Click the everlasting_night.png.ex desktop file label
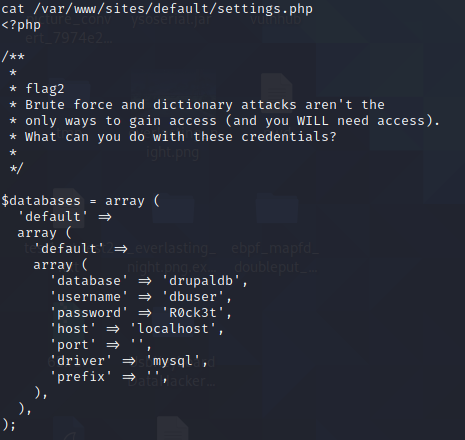 click(172, 258)
